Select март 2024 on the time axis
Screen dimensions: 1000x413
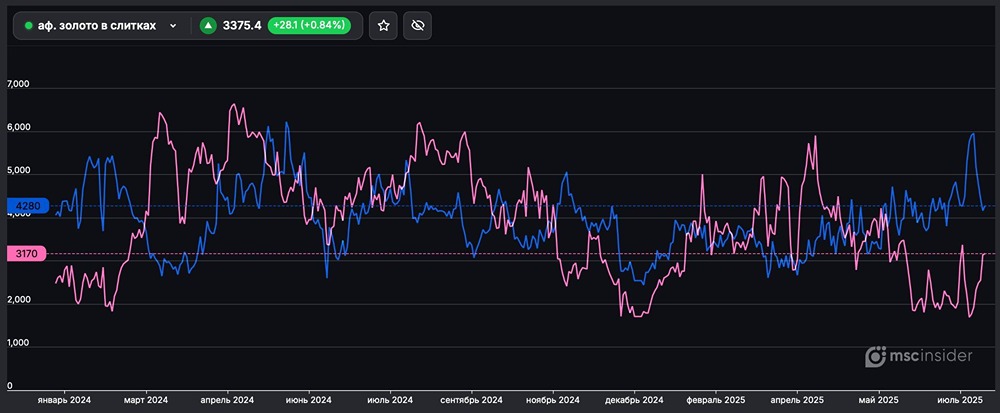click(147, 400)
